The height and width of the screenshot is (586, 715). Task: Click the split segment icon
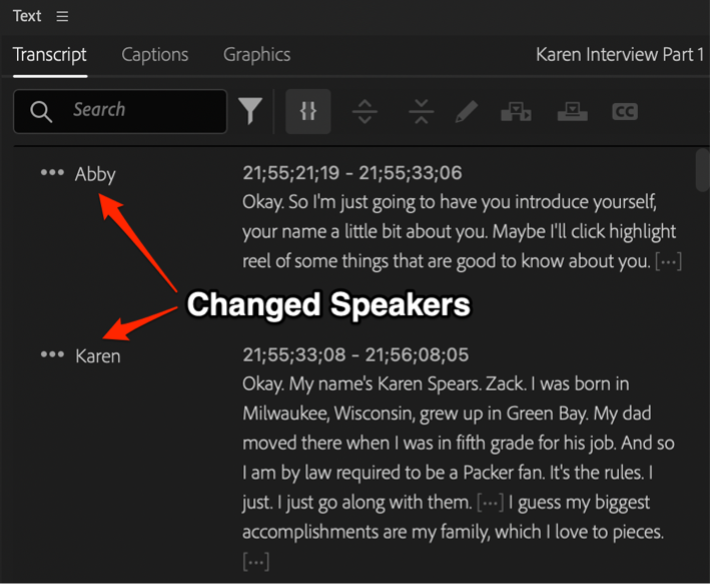pos(366,111)
